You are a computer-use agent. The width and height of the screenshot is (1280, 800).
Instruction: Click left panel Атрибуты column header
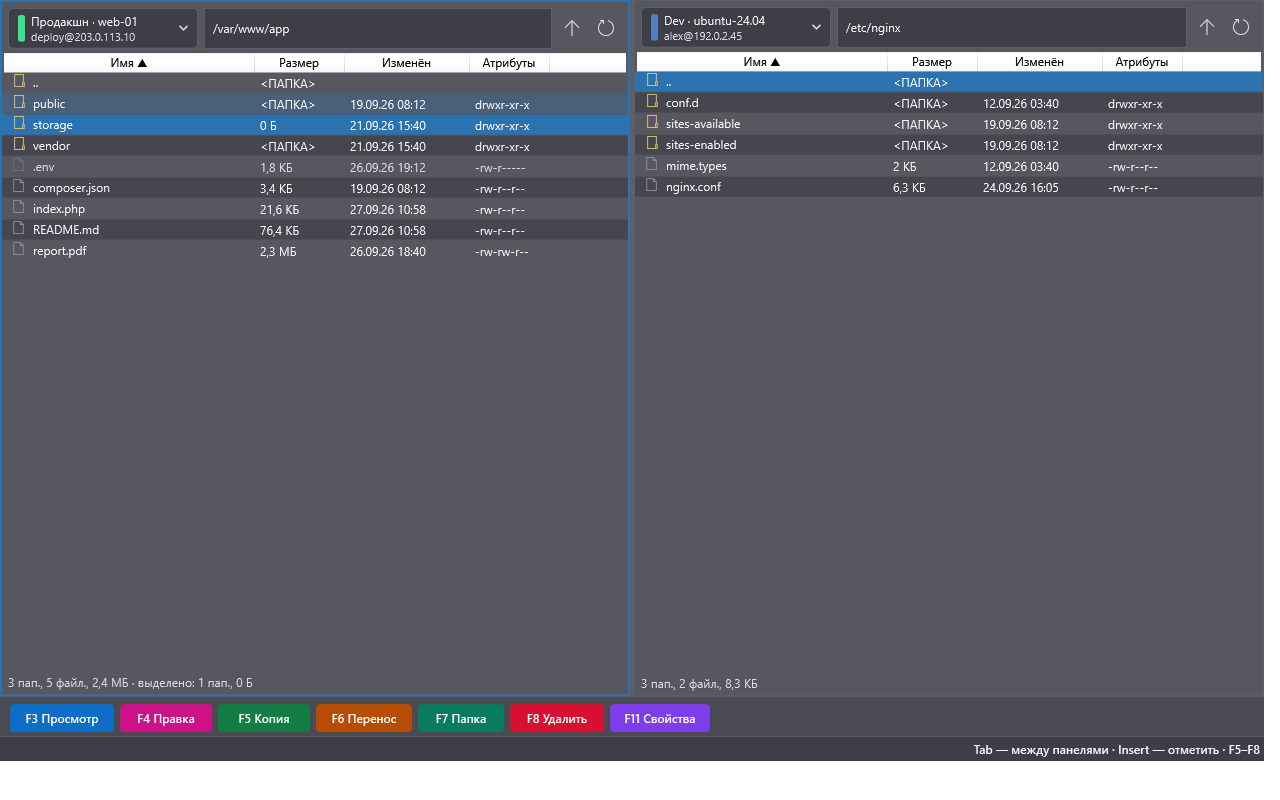509,63
